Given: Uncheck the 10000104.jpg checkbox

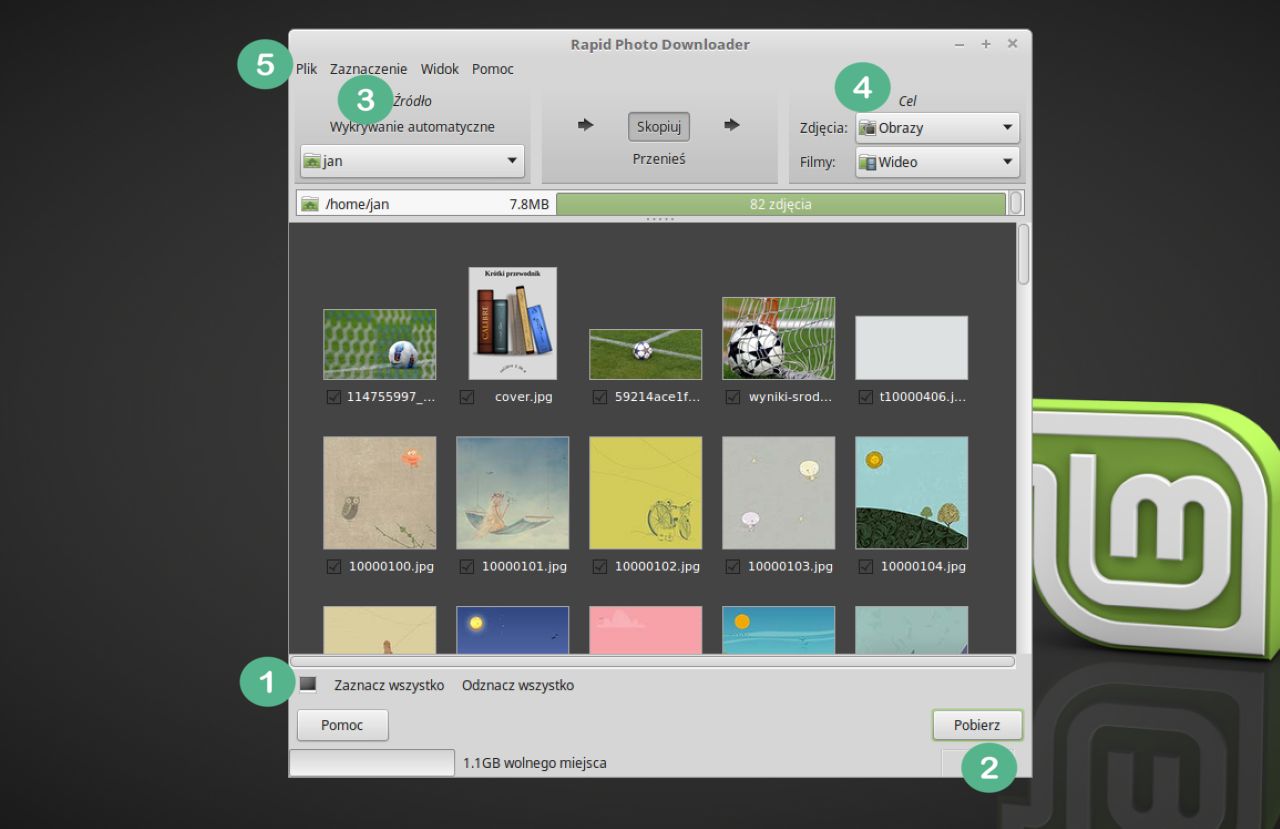Looking at the screenshot, I should coord(866,566).
